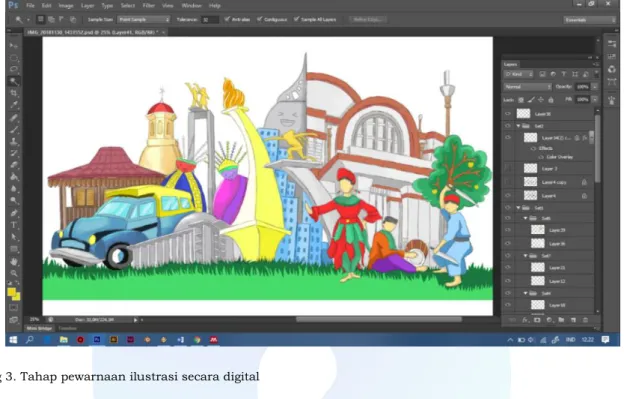
Task: Select the Eyedropper tool
Action: point(14,105)
